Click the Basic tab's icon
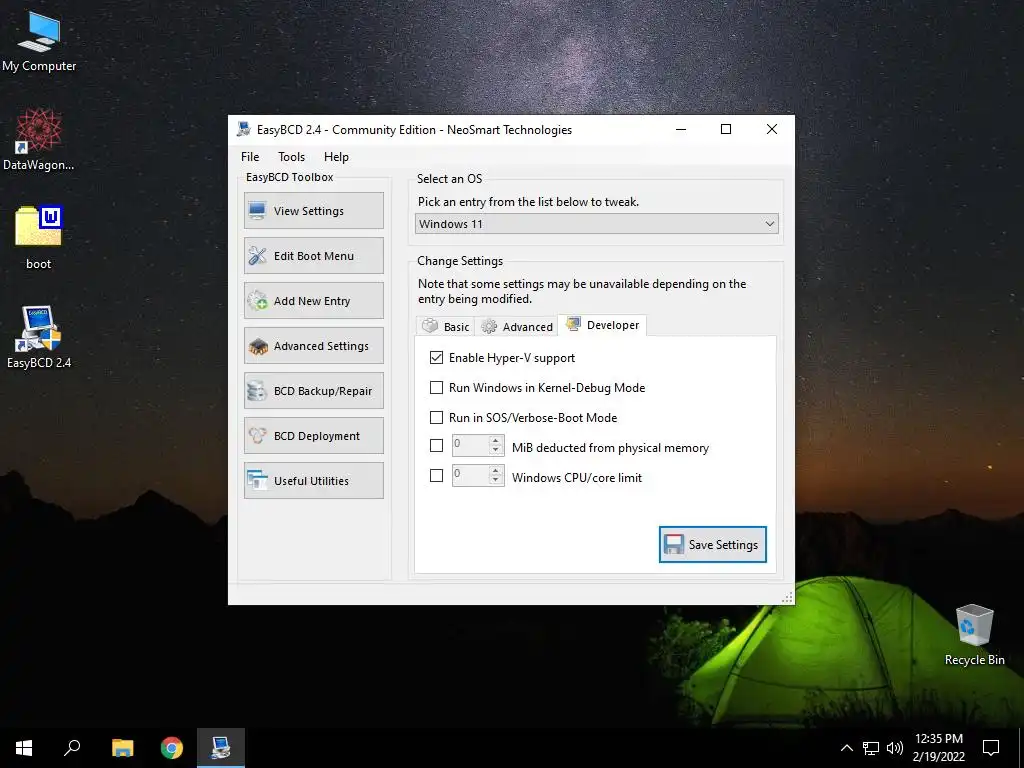This screenshot has width=1024, height=768. point(430,326)
